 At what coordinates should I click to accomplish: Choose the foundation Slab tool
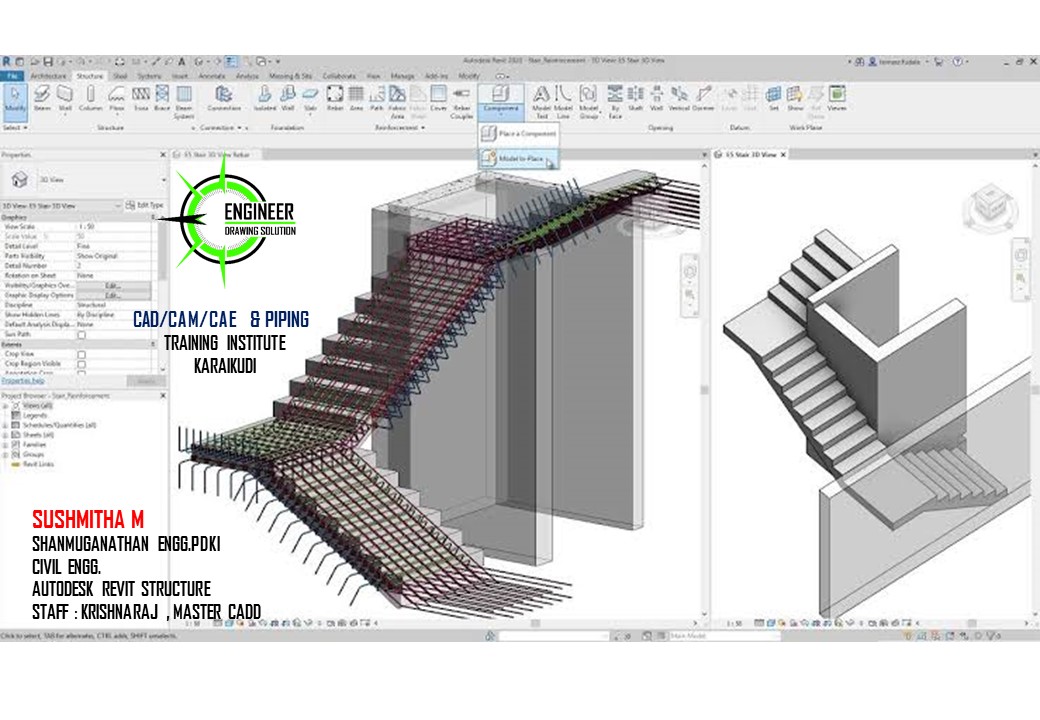310,98
